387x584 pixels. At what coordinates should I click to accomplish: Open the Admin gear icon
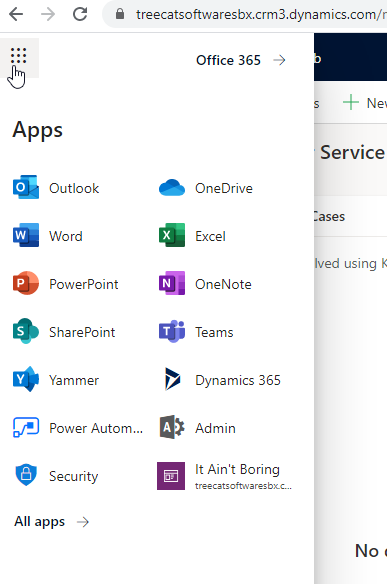tap(172, 427)
